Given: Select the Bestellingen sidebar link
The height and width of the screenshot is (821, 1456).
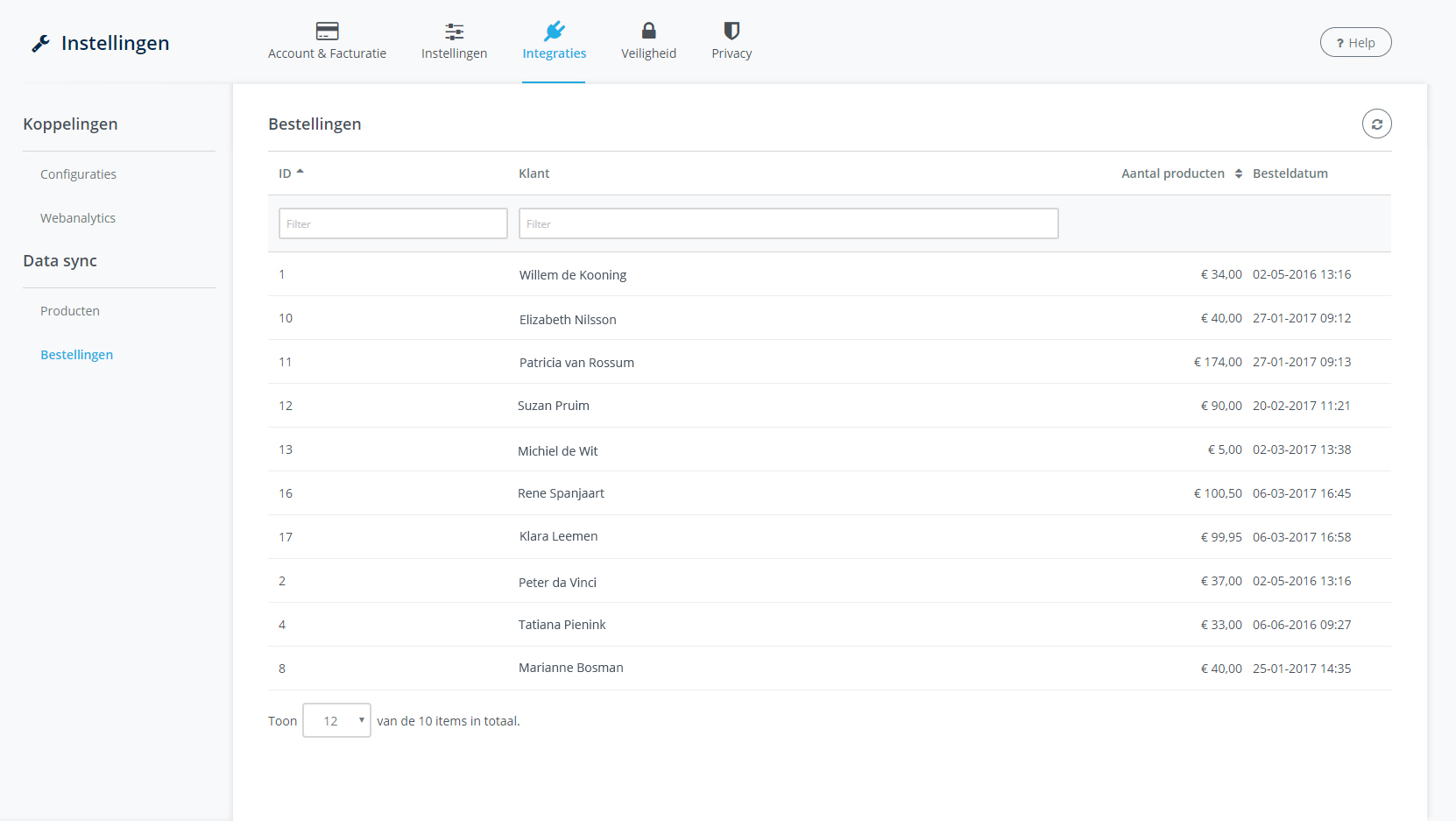Looking at the screenshot, I should coord(77,355).
